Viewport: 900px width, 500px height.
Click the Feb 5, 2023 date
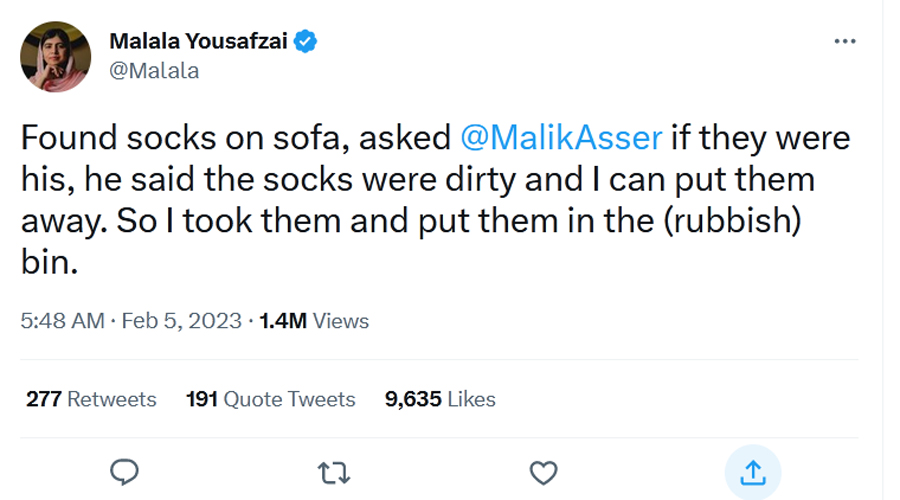coord(184,321)
